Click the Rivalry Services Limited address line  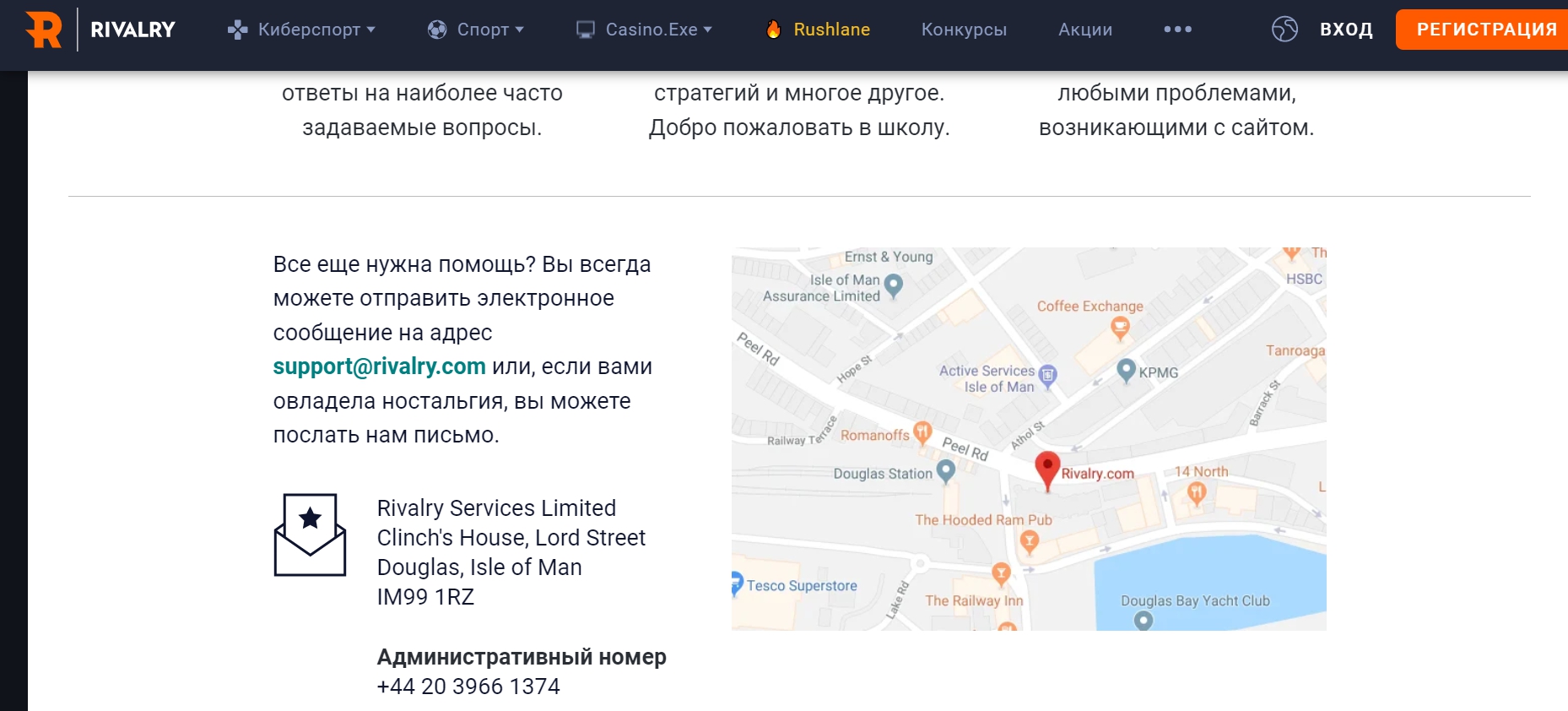coord(496,508)
